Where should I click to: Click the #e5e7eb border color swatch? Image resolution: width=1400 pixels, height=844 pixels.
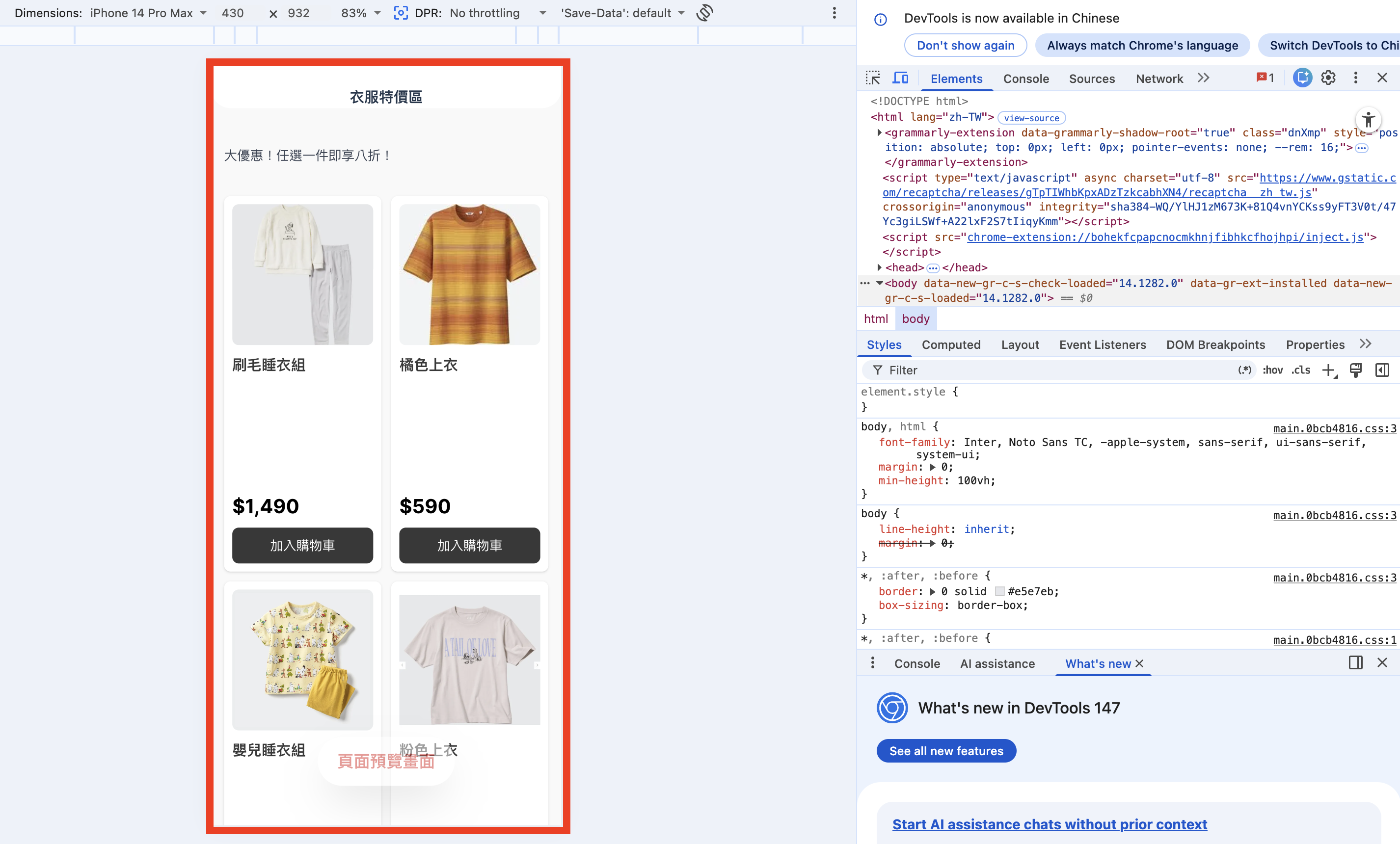[999, 592]
